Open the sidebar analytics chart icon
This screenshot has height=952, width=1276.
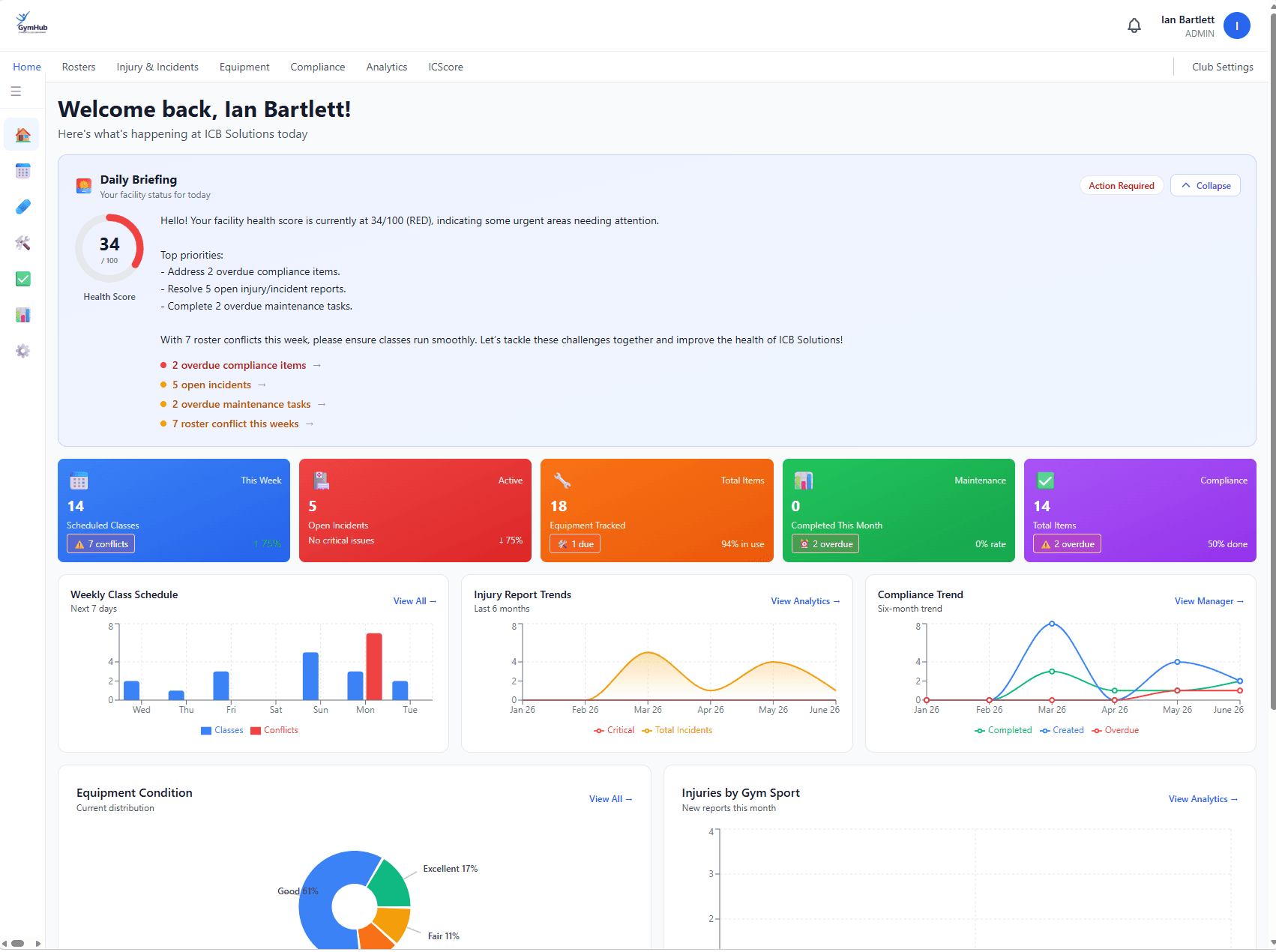point(22,315)
